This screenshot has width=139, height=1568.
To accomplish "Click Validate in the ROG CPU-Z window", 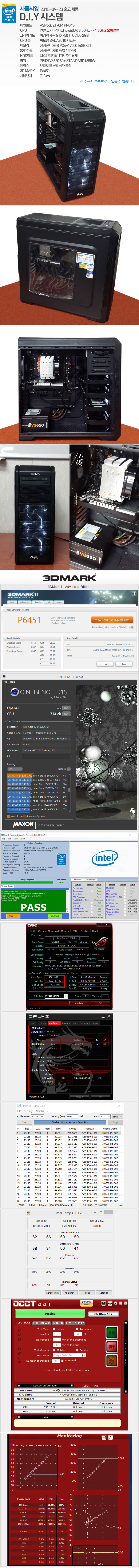I will click(79, 1003).
